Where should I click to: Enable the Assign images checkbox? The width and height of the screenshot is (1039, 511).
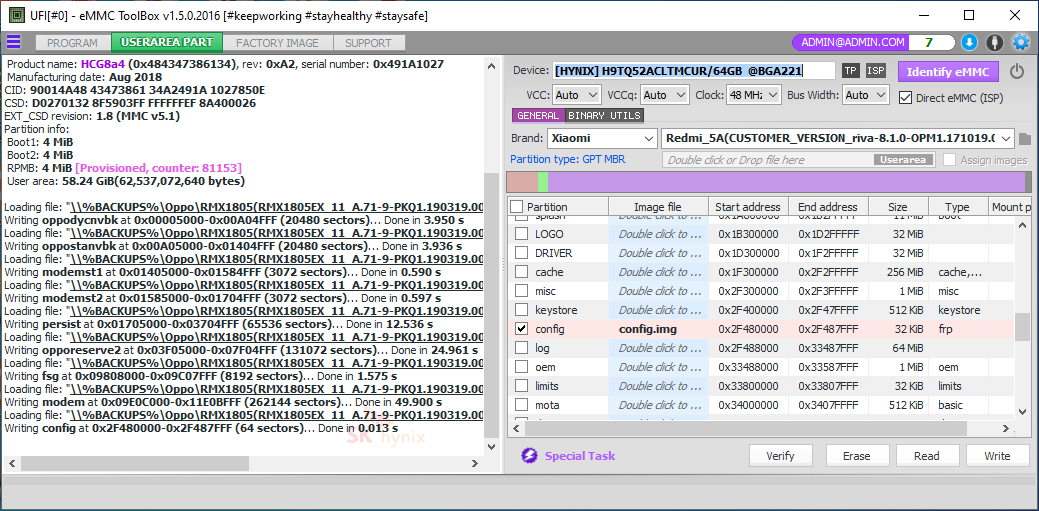[x=949, y=160]
